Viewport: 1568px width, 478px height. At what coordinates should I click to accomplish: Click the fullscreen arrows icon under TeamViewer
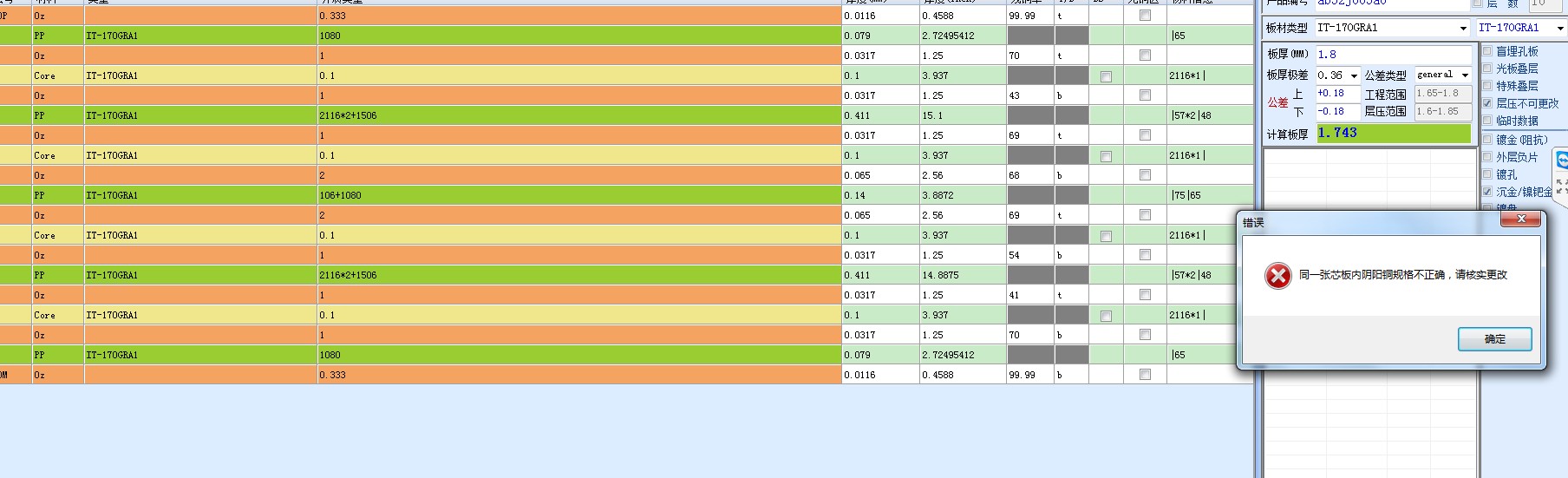point(1562,187)
